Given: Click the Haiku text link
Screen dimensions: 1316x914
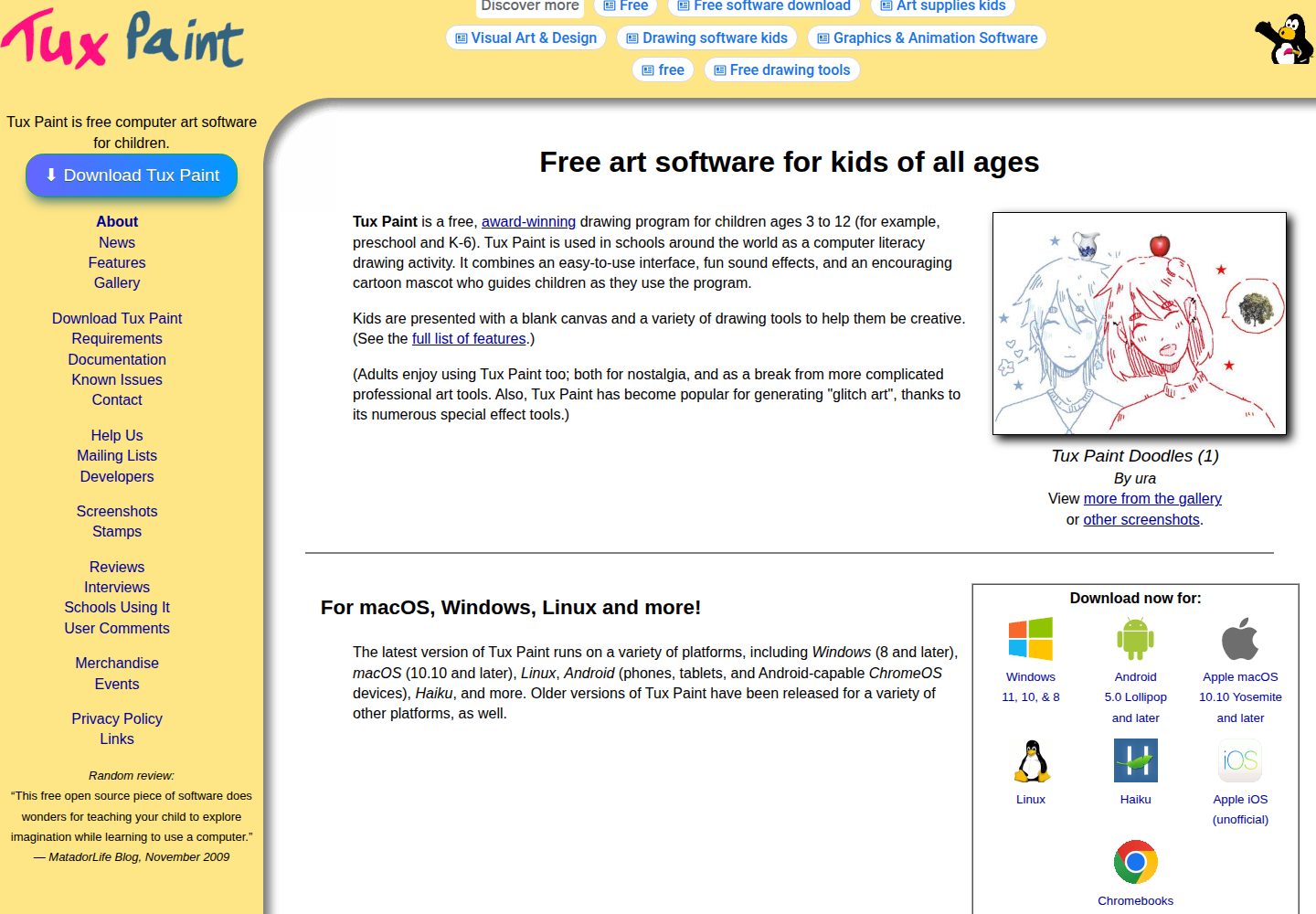Looking at the screenshot, I should point(1135,799).
